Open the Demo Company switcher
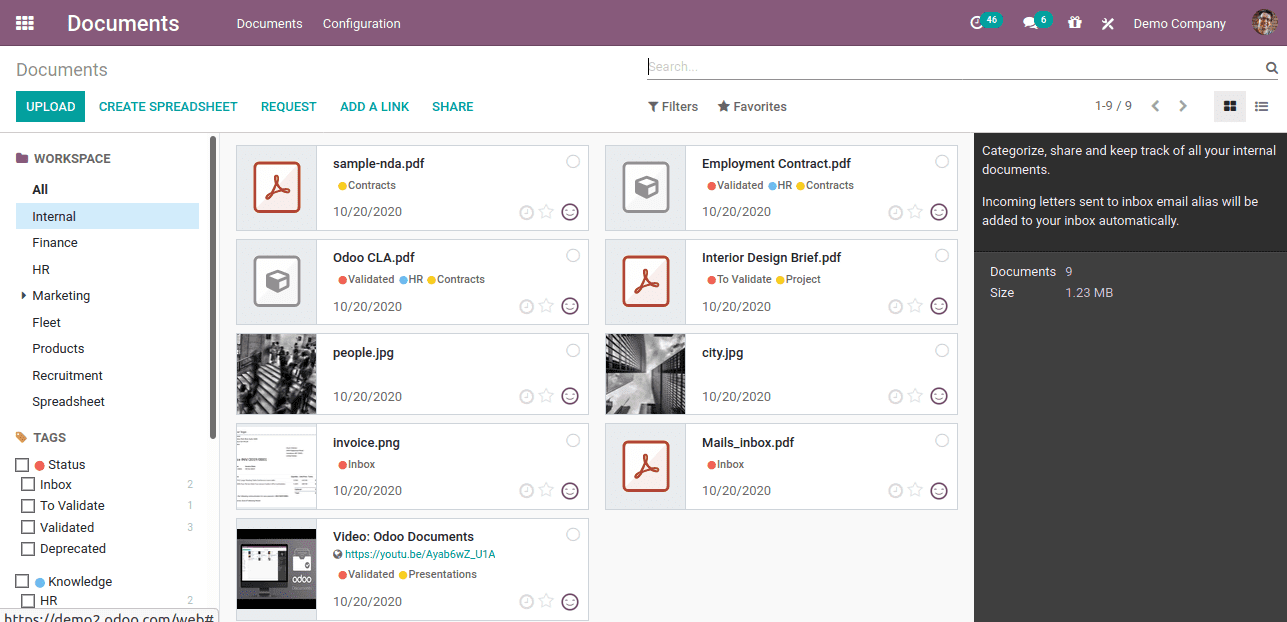The image size is (1287, 622). click(x=1179, y=23)
